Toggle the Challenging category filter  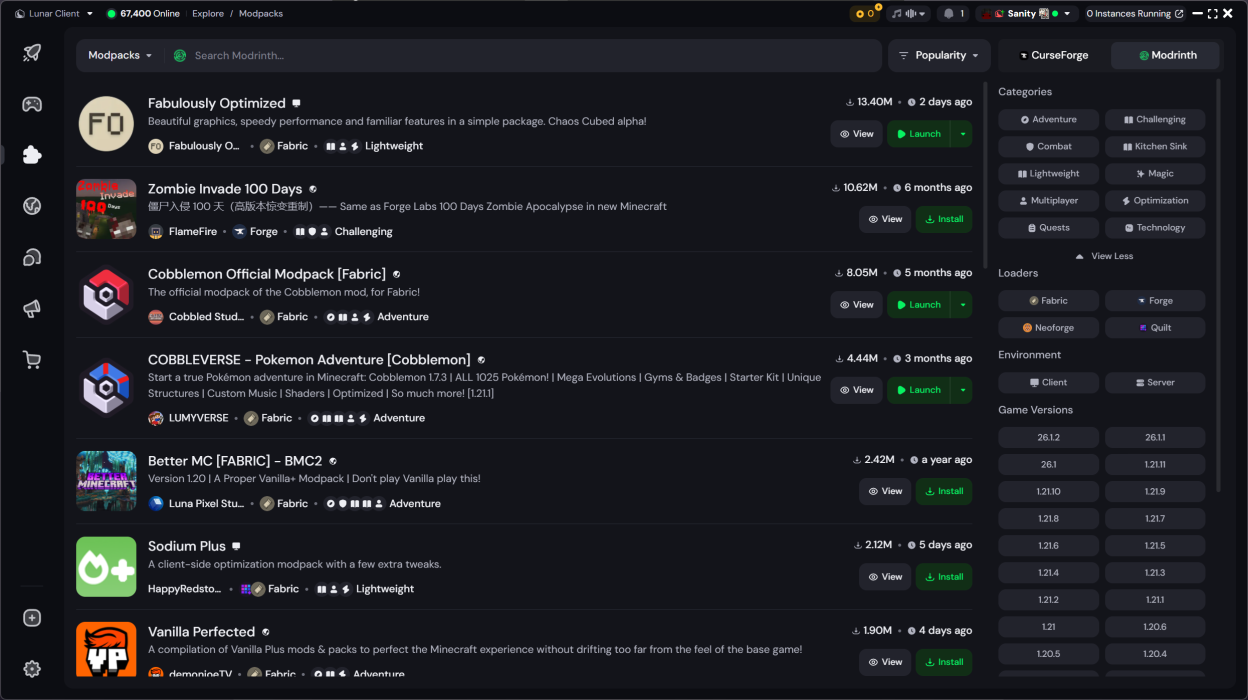[x=1155, y=120]
